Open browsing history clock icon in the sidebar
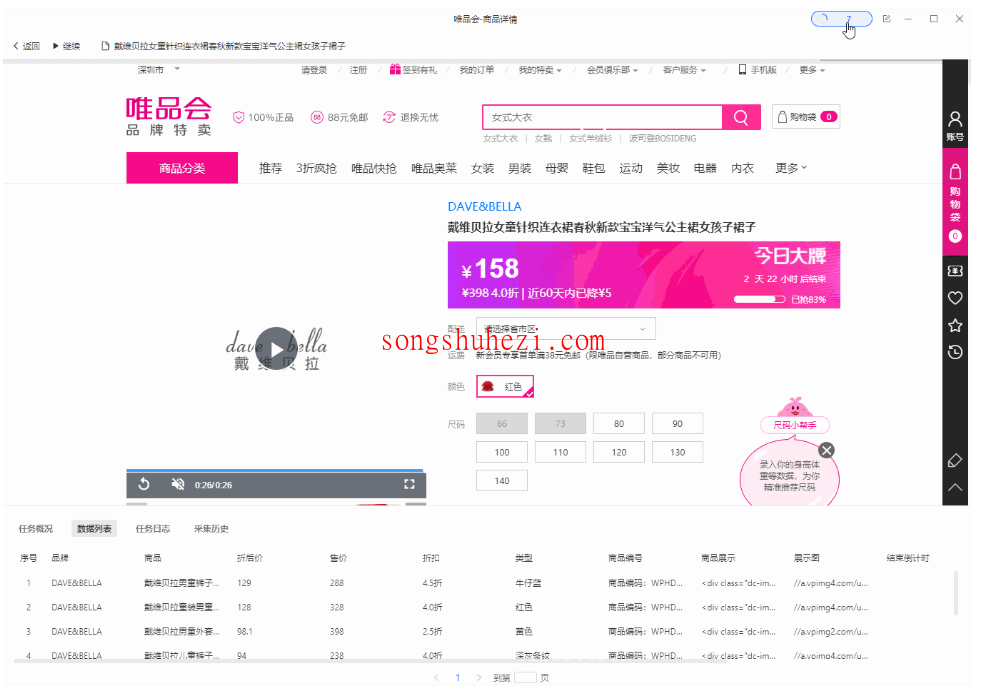Image resolution: width=985 pixels, height=697 pixels. 955,352
